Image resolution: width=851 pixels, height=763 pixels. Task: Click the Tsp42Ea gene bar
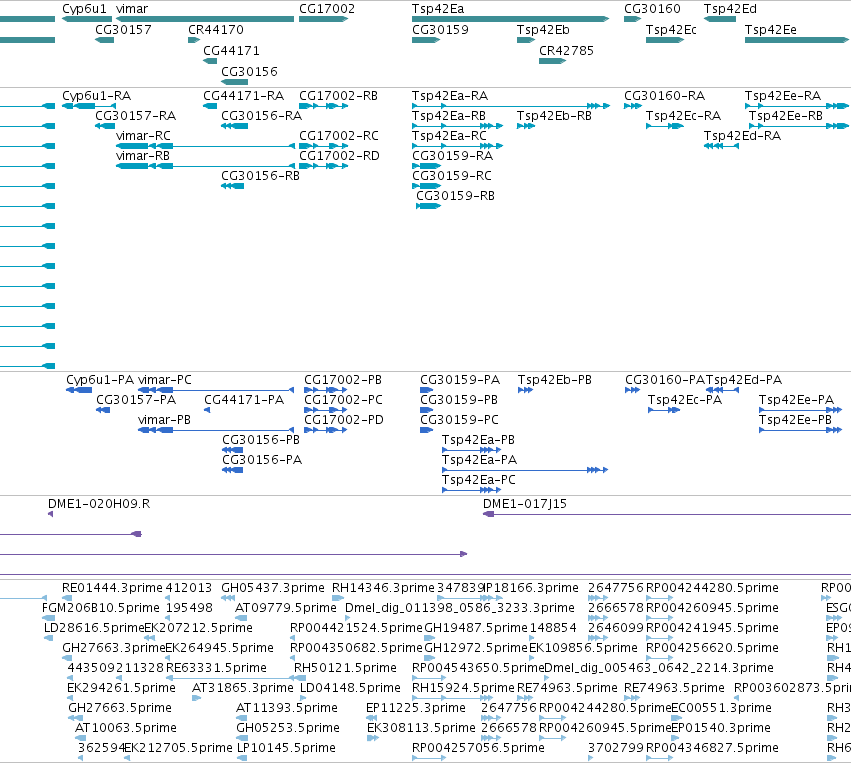tap(510, 19)
